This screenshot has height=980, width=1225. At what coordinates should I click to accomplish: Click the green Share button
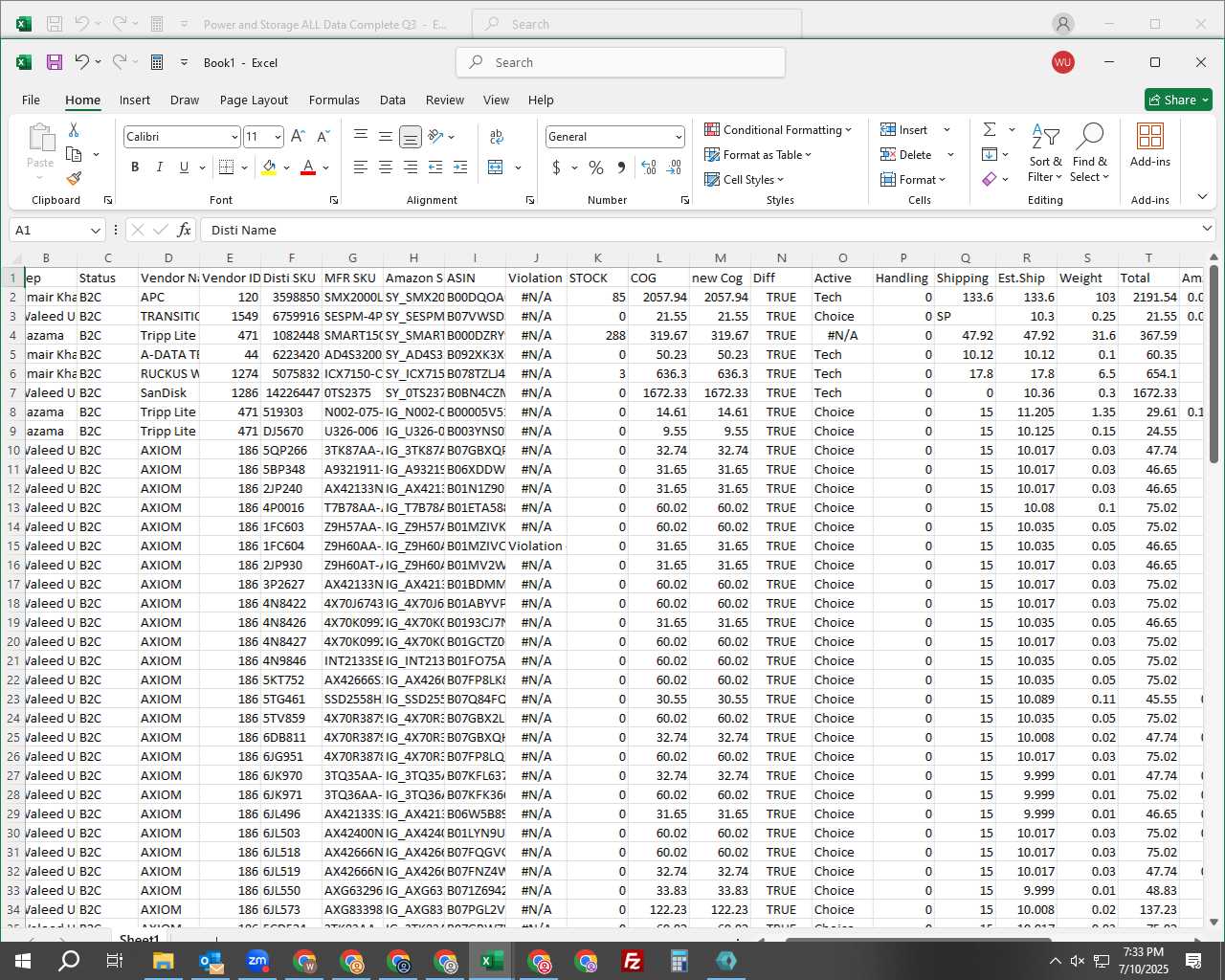click(x=1178, y=100)
